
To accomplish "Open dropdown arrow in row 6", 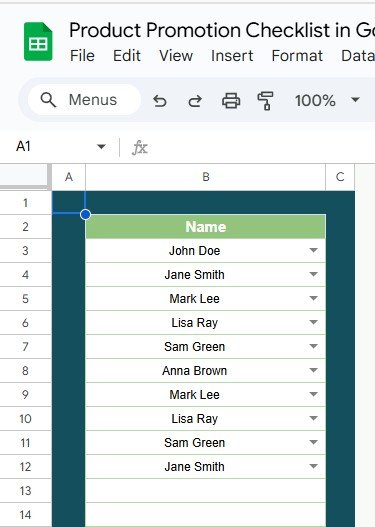I will 313,322.
